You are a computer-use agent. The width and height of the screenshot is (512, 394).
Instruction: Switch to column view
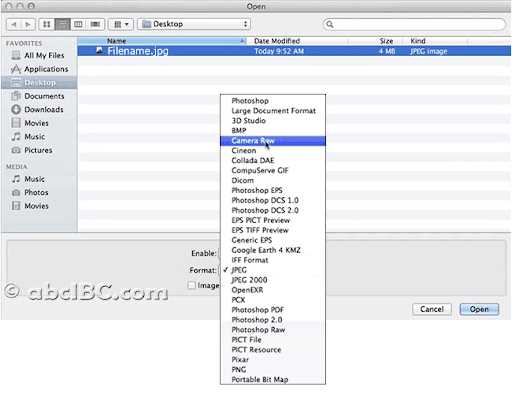(78, 24)
